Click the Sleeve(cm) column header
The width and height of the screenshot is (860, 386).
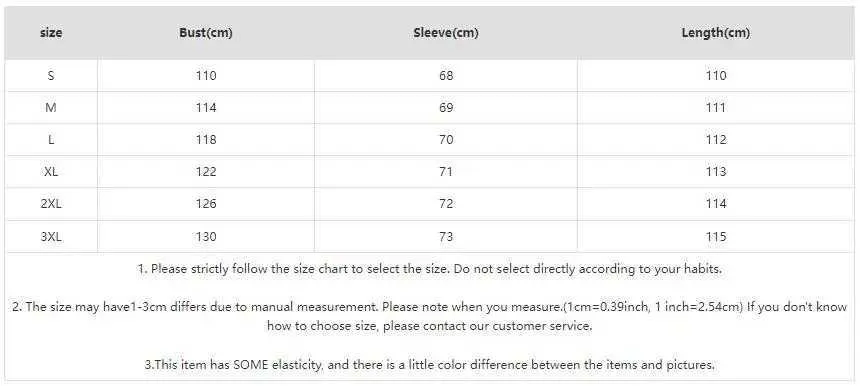446,33
